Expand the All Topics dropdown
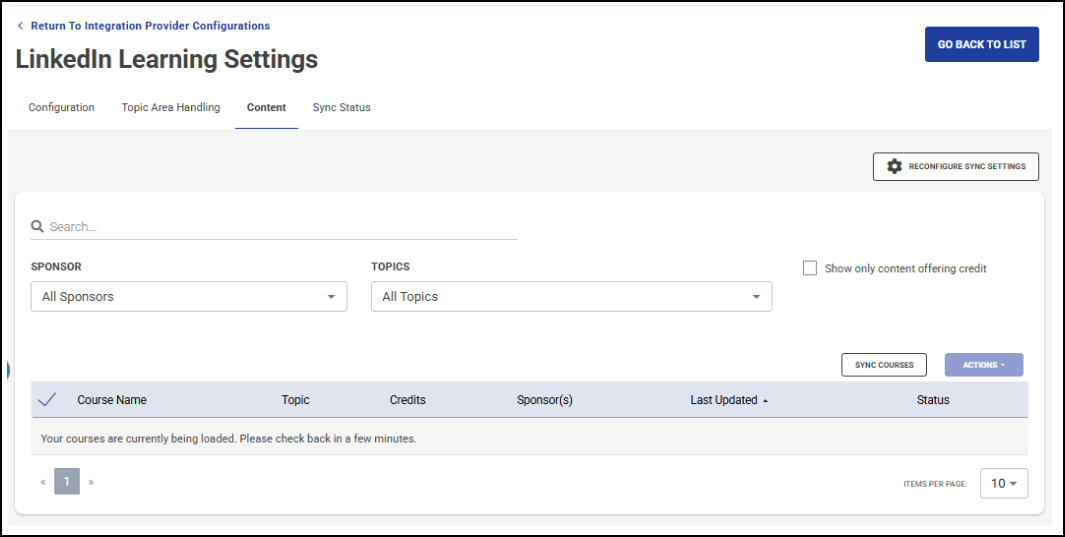1065x537 pixels. click(x=571, y=297)
